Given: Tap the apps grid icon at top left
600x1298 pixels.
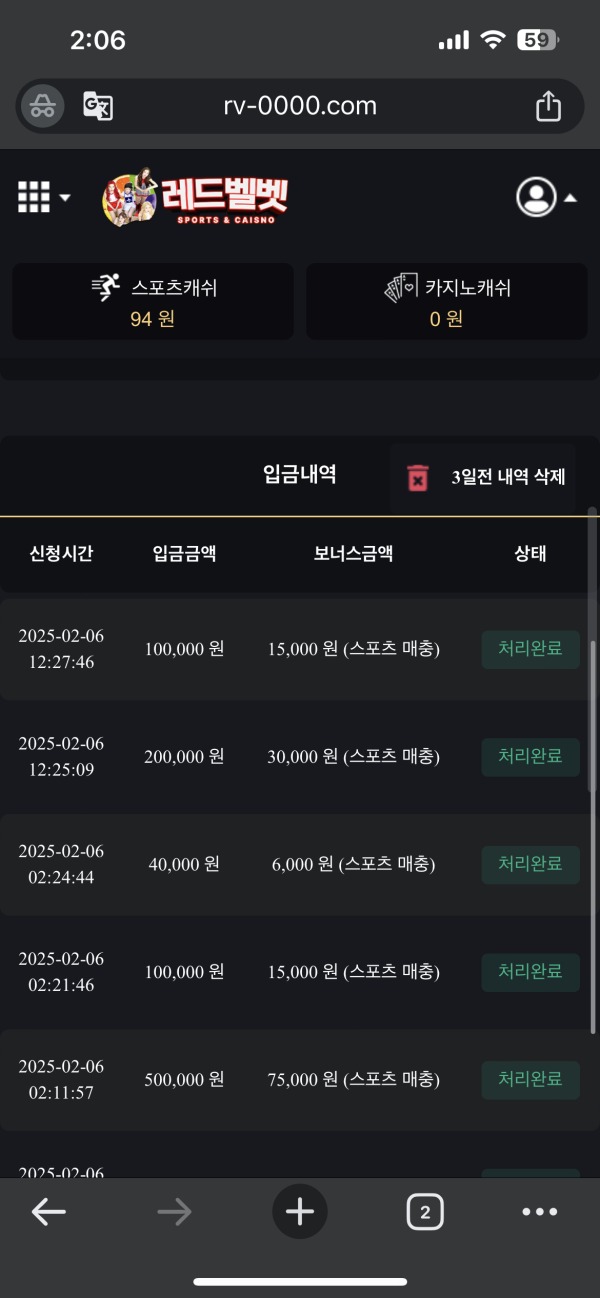Looking at the screenshot, I should [32, 197].
